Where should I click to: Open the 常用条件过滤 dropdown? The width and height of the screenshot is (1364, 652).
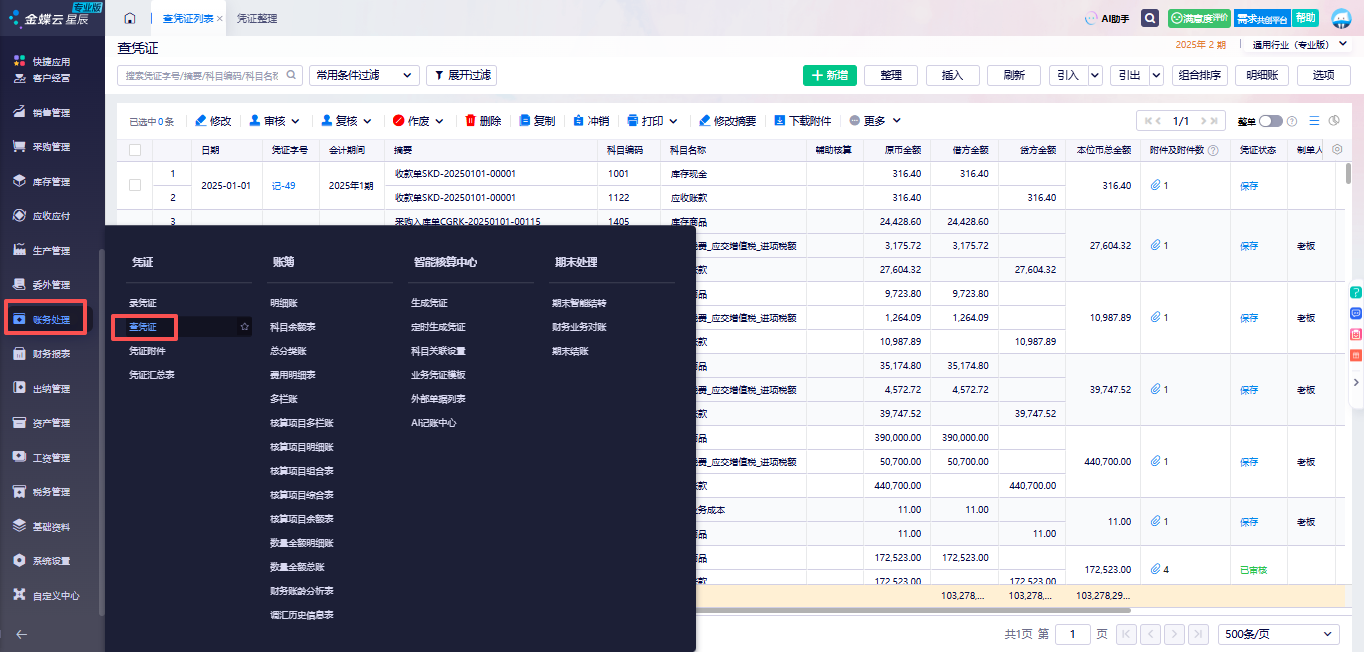click(364, 75)
